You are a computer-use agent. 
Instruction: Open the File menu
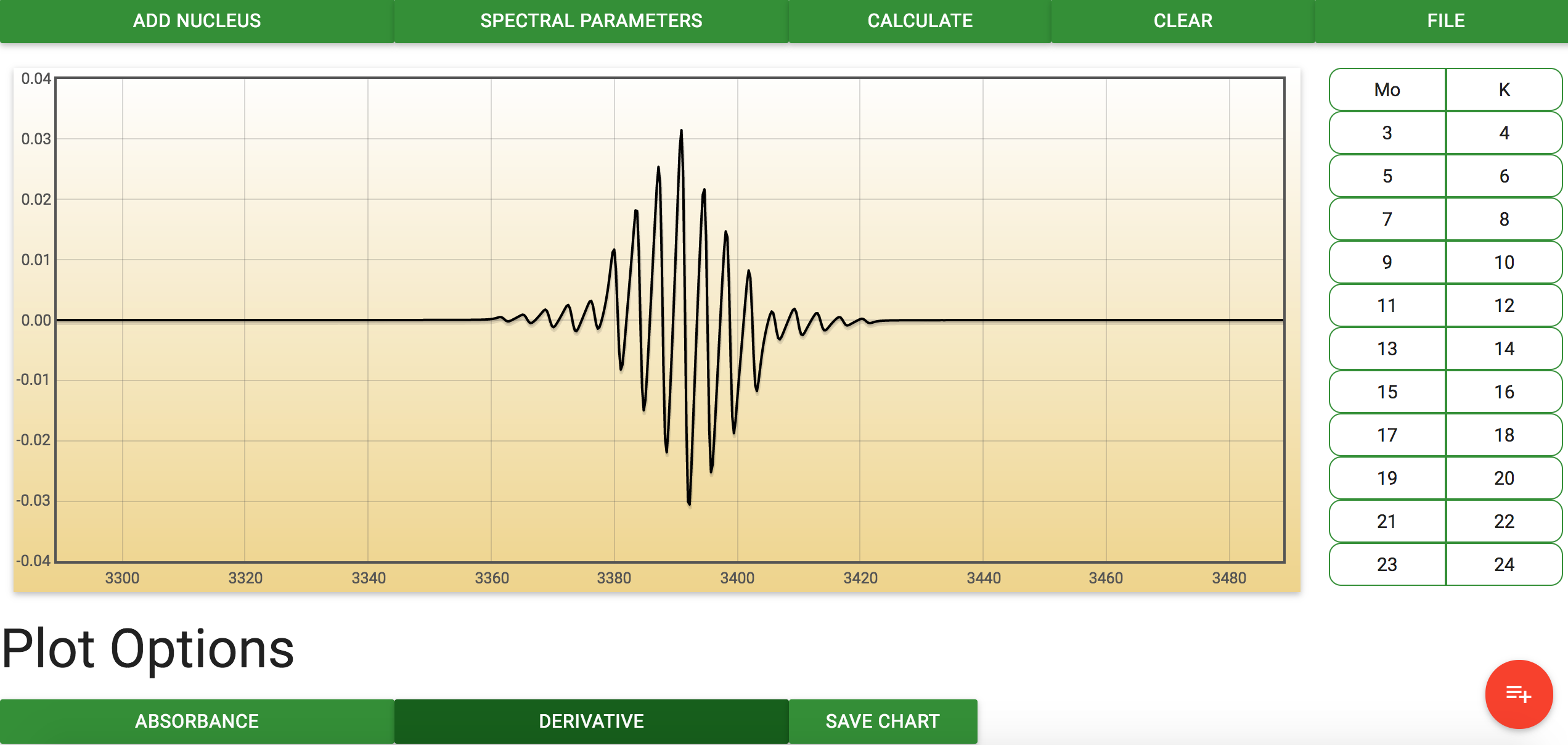pos(1445,21)
